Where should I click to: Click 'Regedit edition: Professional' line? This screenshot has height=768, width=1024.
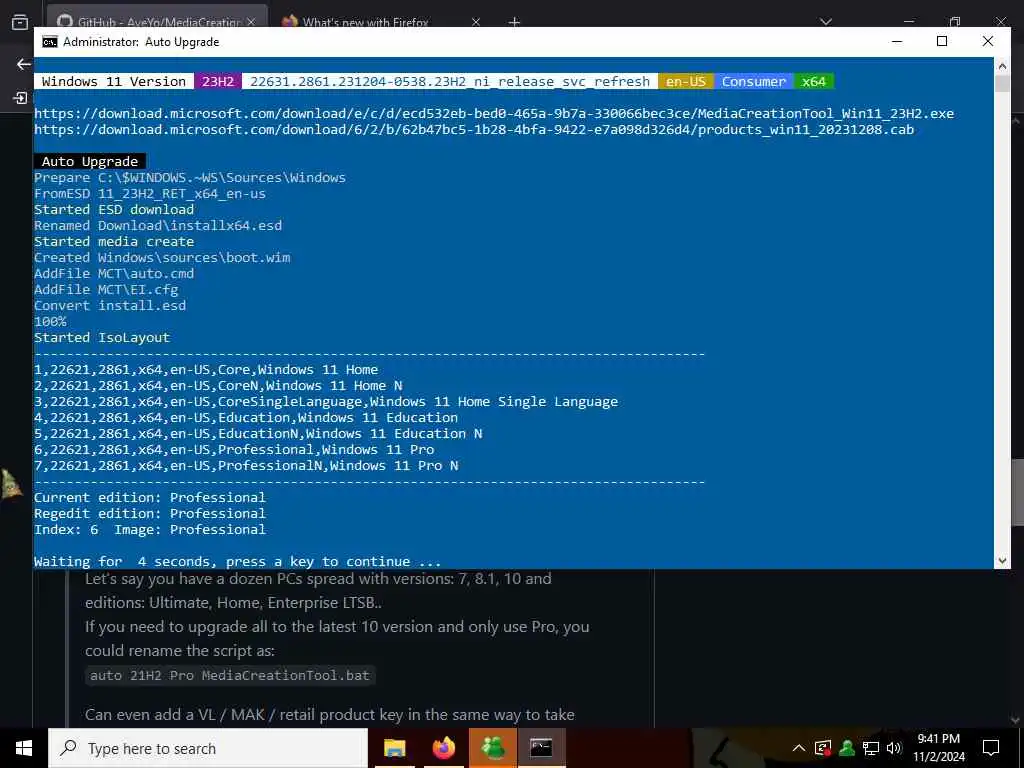(x=150, y=513)
